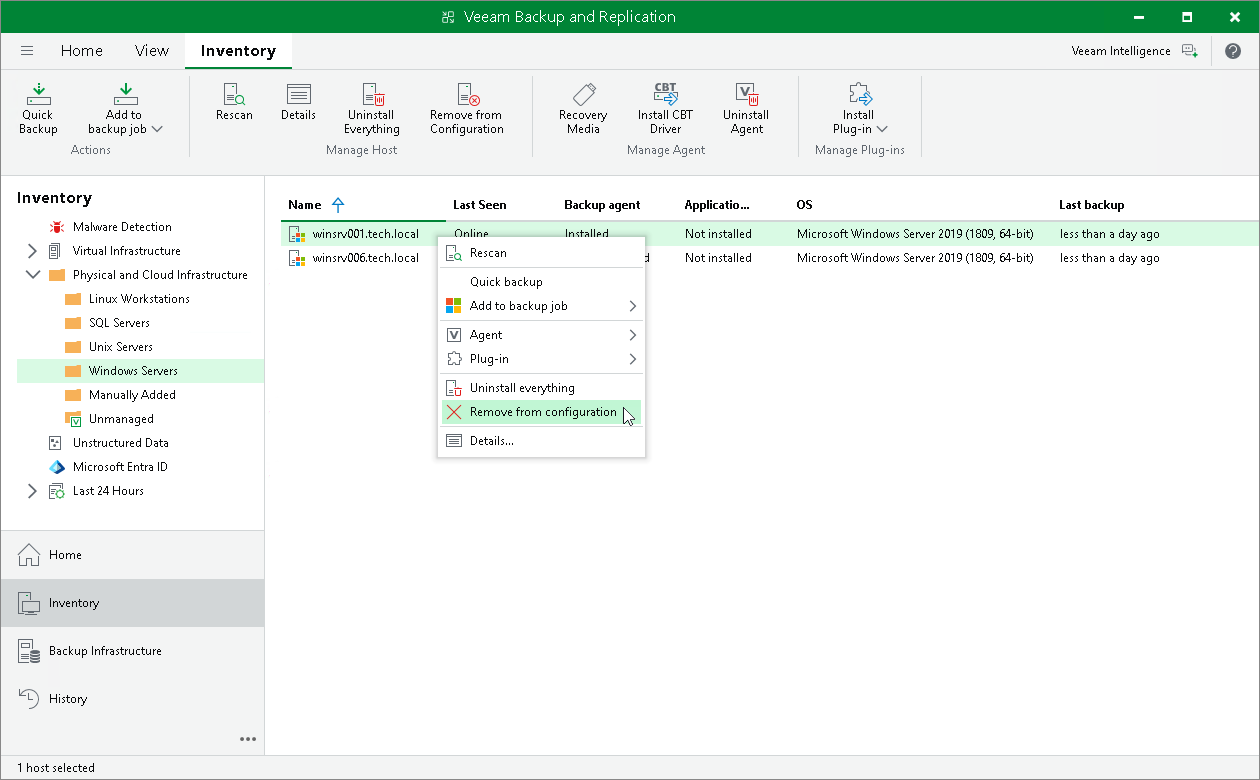Viewport: 1260px width, 780px height.
Task: Select Physical and Cloud Infrastructure node
Action: coord(160,275)
